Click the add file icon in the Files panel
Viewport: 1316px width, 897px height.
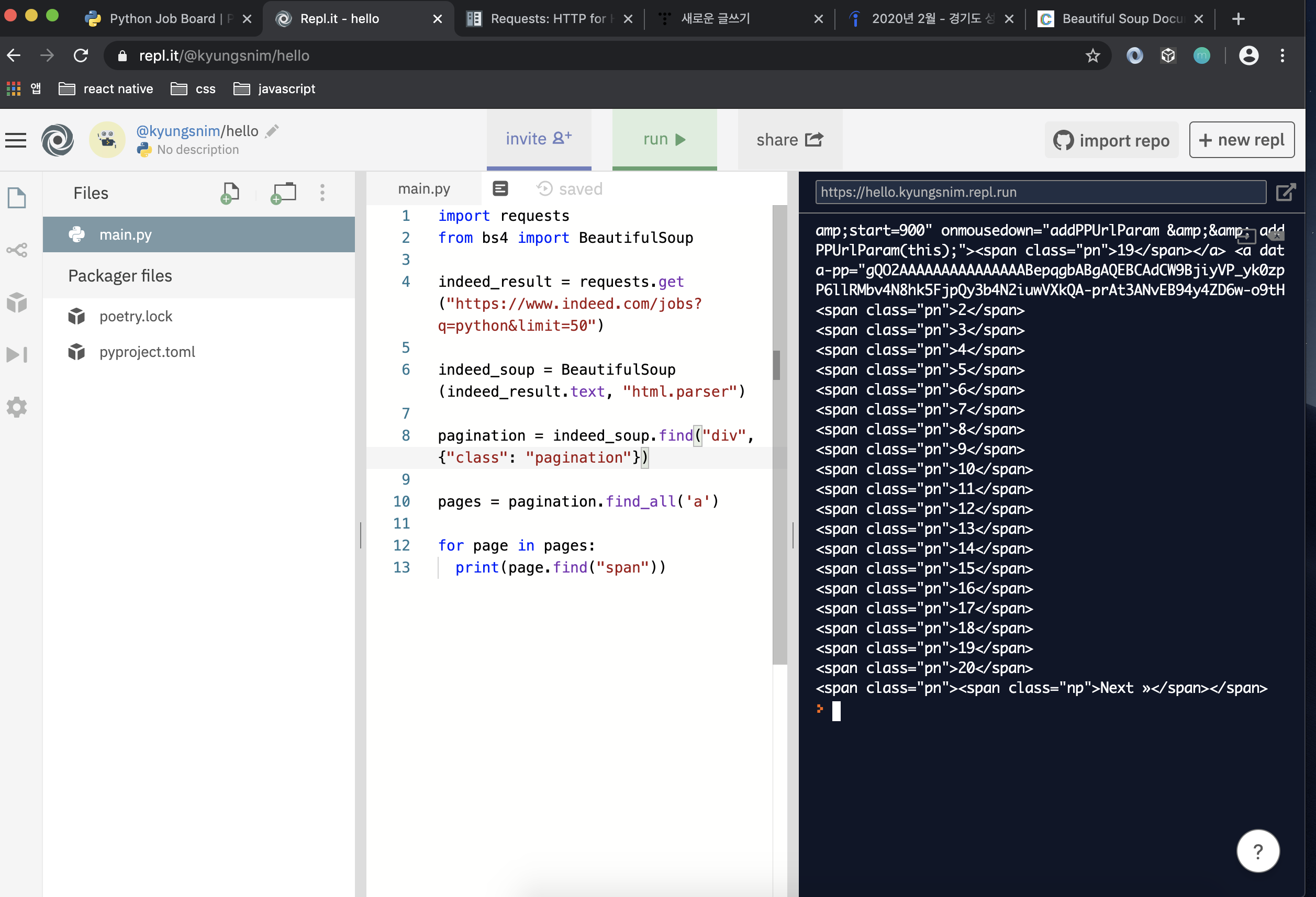pyautogui.click(x=230, y=193)
